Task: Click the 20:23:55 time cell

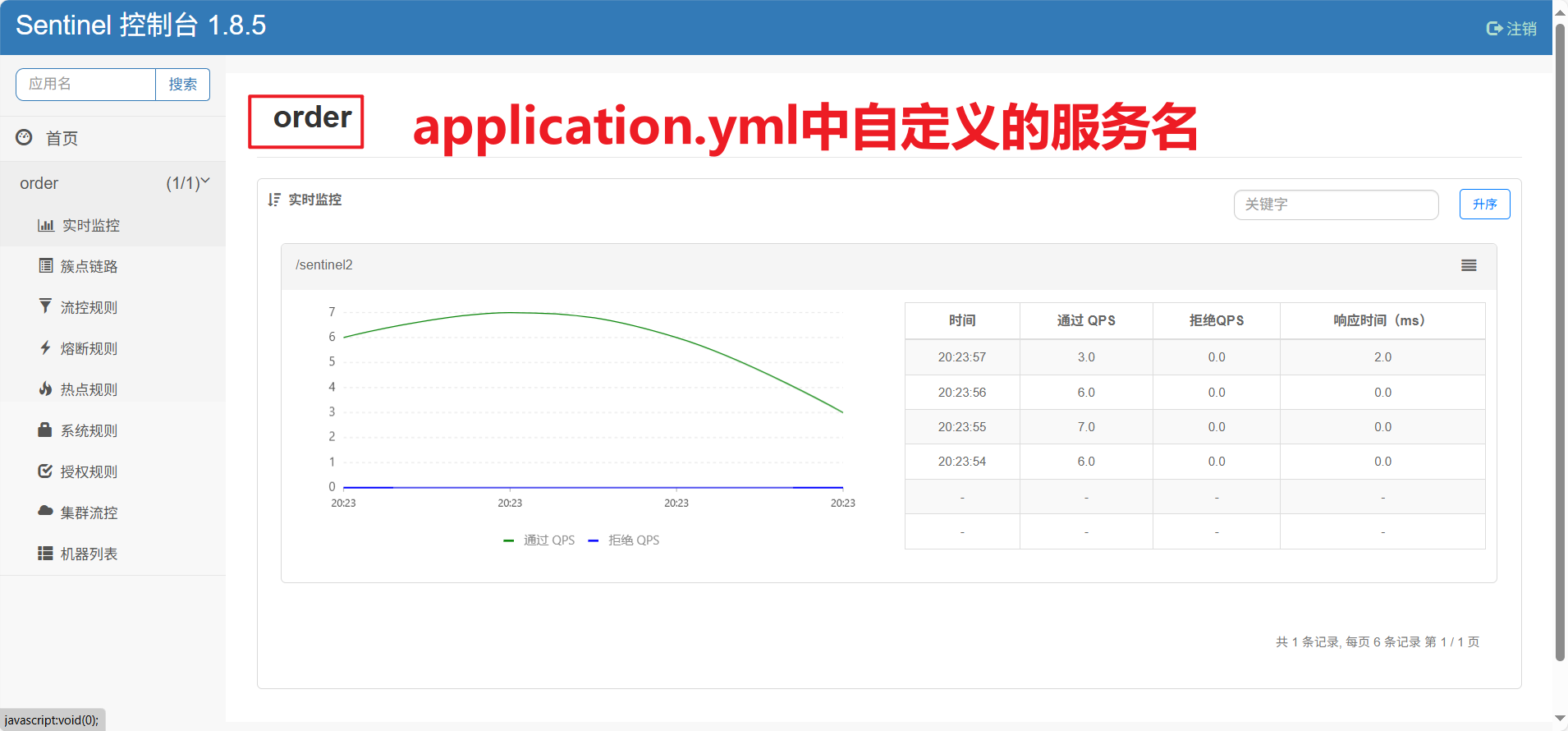Action: coord(962,427)
